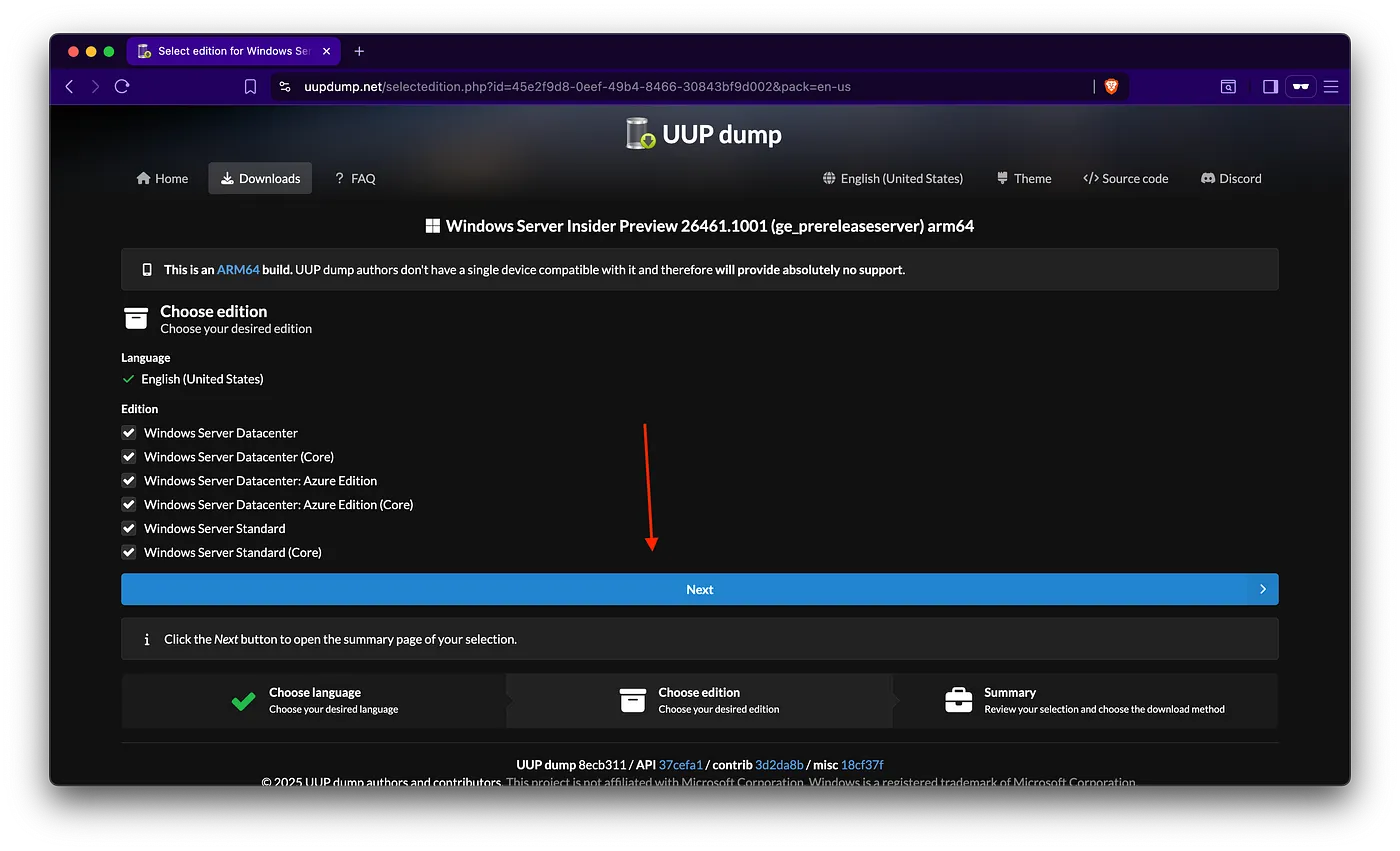Image resolution: width=1400 pixels, height=851 pixels.
Task: Click the UUP dump logo icon
Action: [x=640, y=134]
